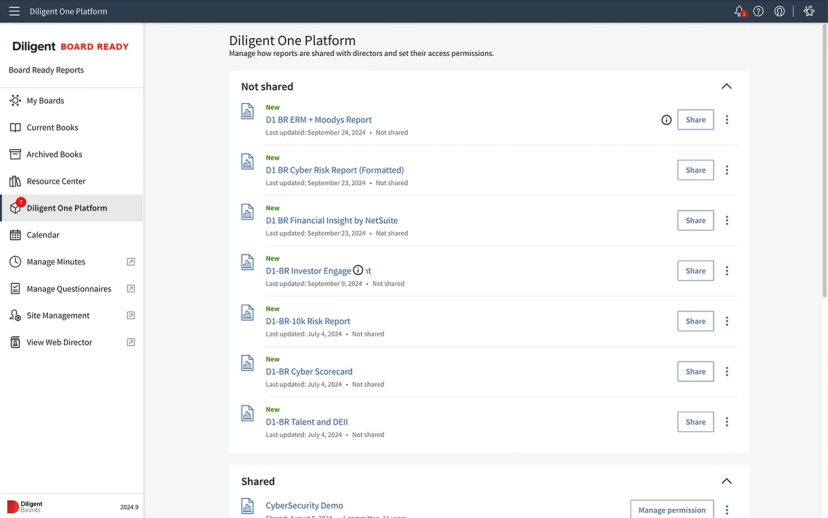Share the D1 BR Cyber Risk Report
This screenshot has height=518, width=828.
pos(695,170)
